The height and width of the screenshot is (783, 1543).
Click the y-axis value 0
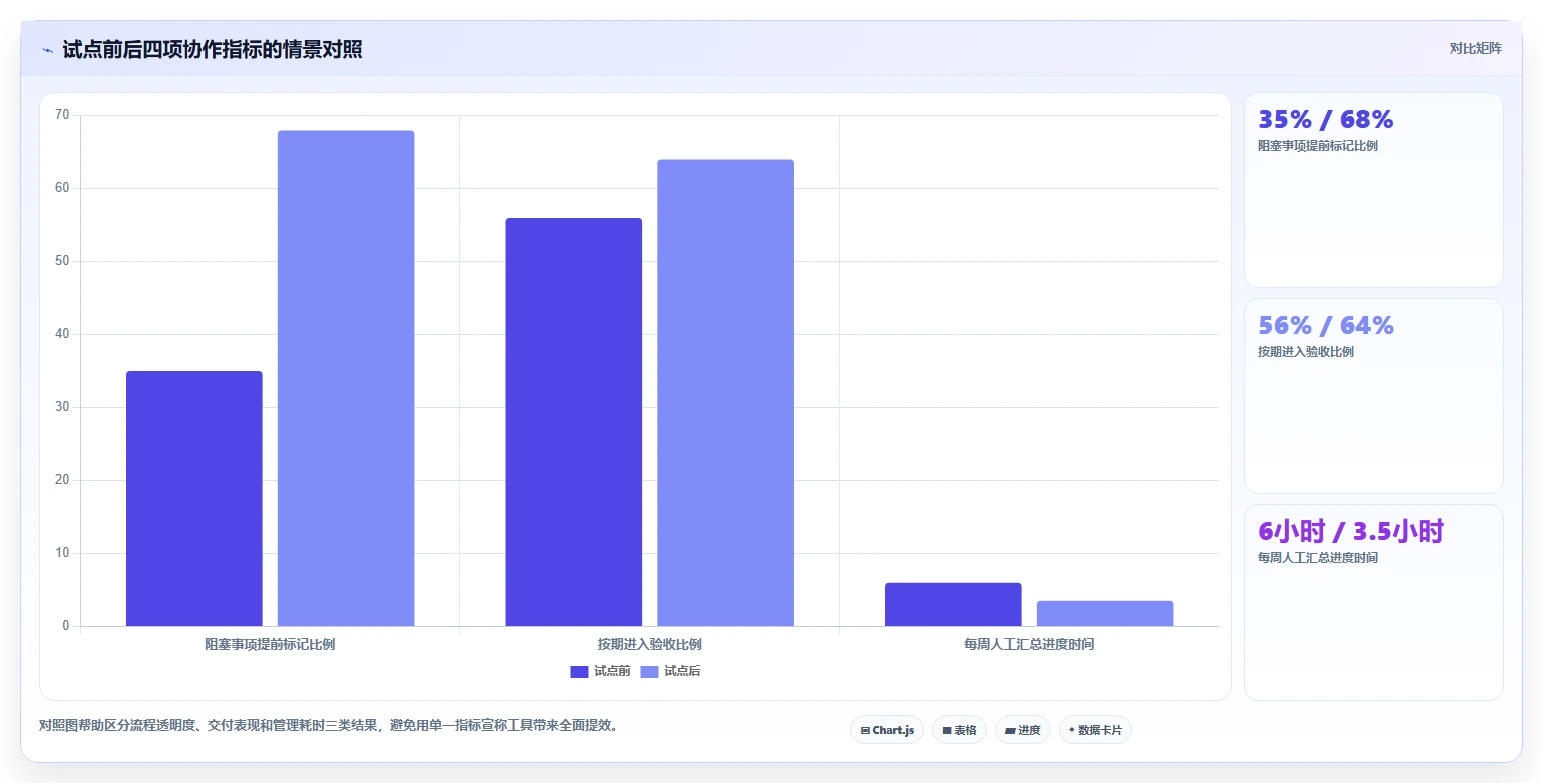[66, 626]
